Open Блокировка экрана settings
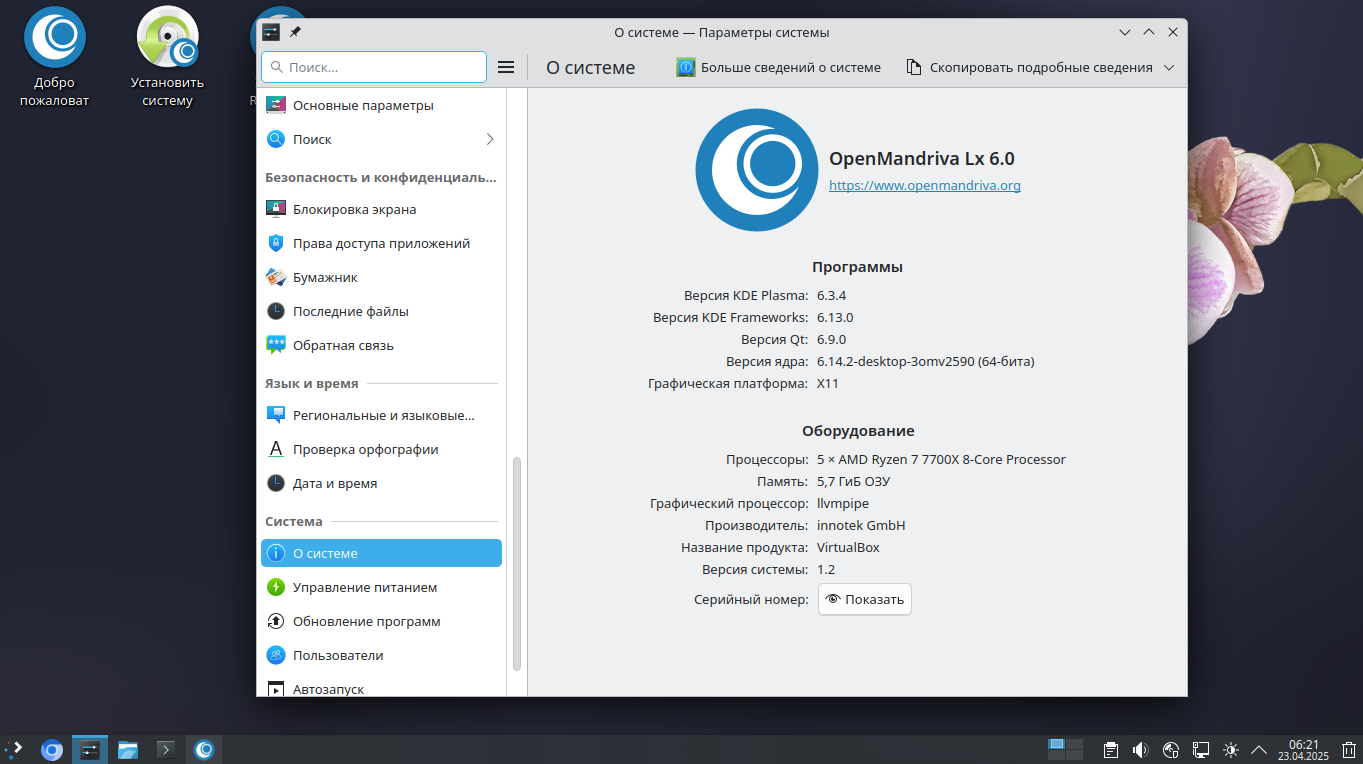Screen dimensions: 1363x764 381,209
